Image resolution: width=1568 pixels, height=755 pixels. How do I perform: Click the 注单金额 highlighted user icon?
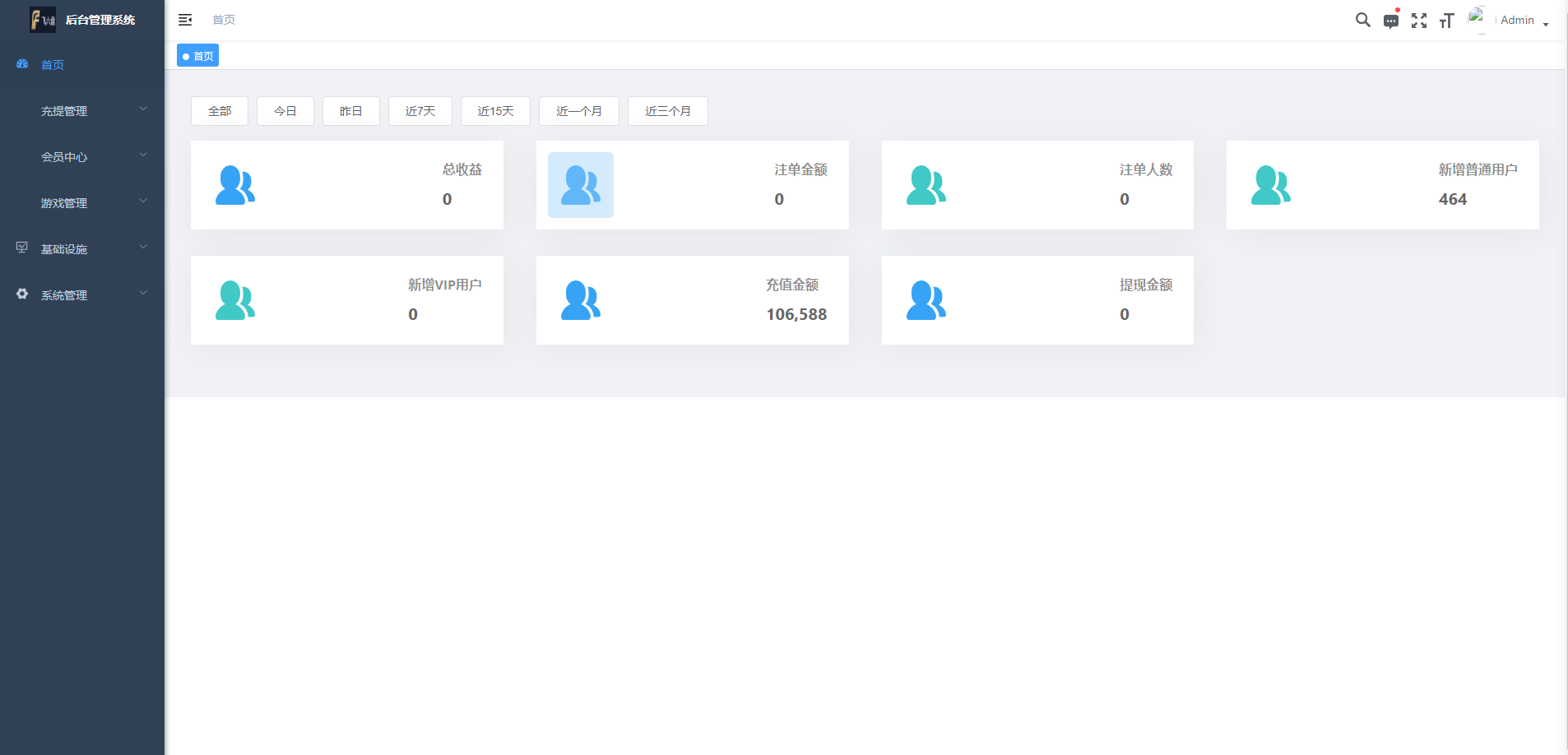pyautogui.click(x=580, y=185)
